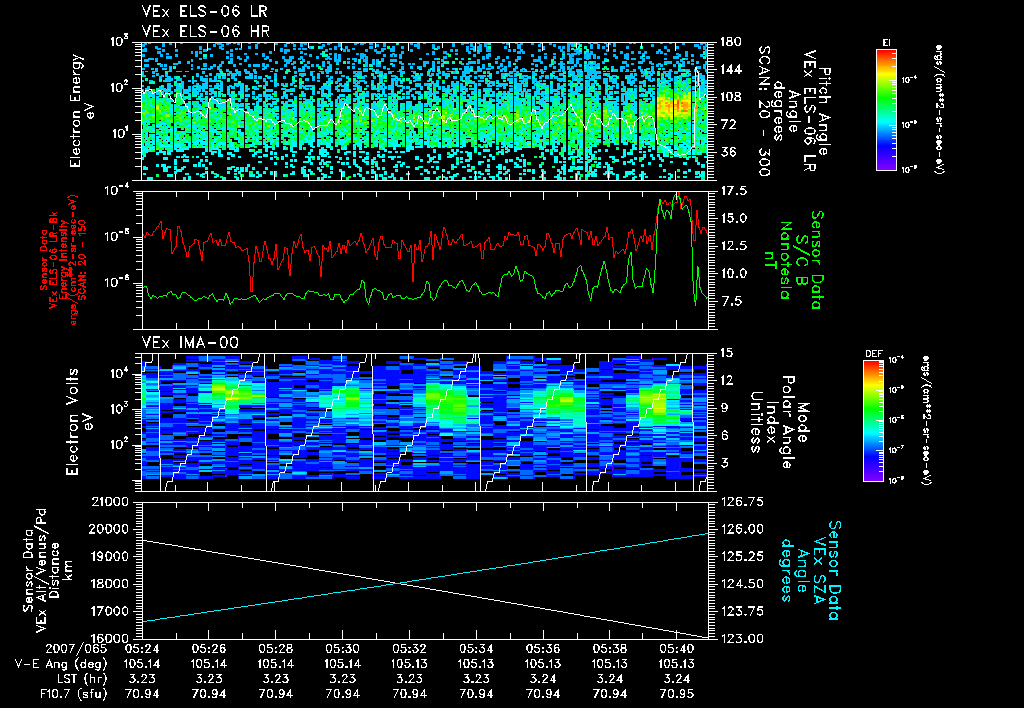Click the 10.0 nanotesla tick

tap(733, 274)
